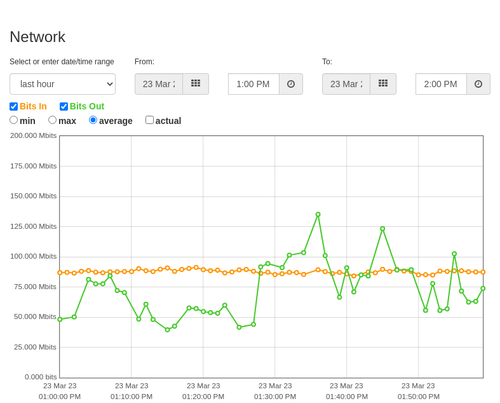
Task: Click the 25.000 Mbits axis label
Action: click(35, 347)
